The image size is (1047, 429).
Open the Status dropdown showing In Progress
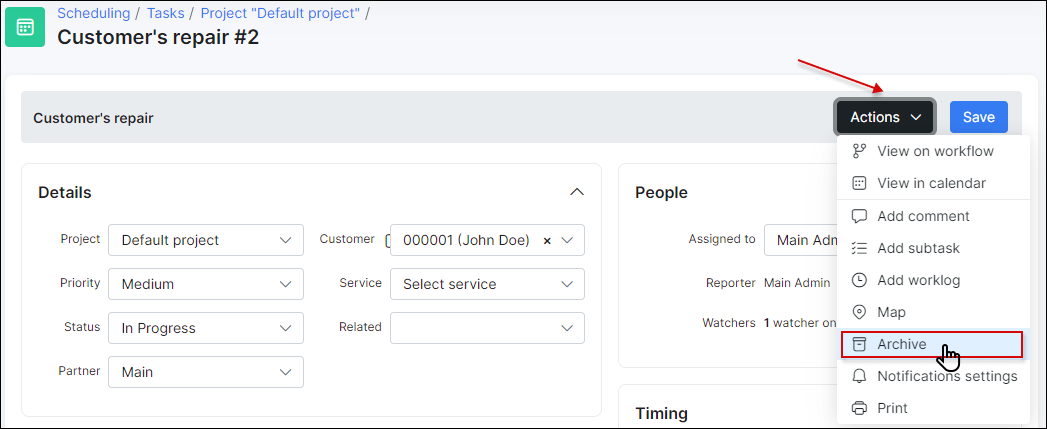[x=206, y=328]
